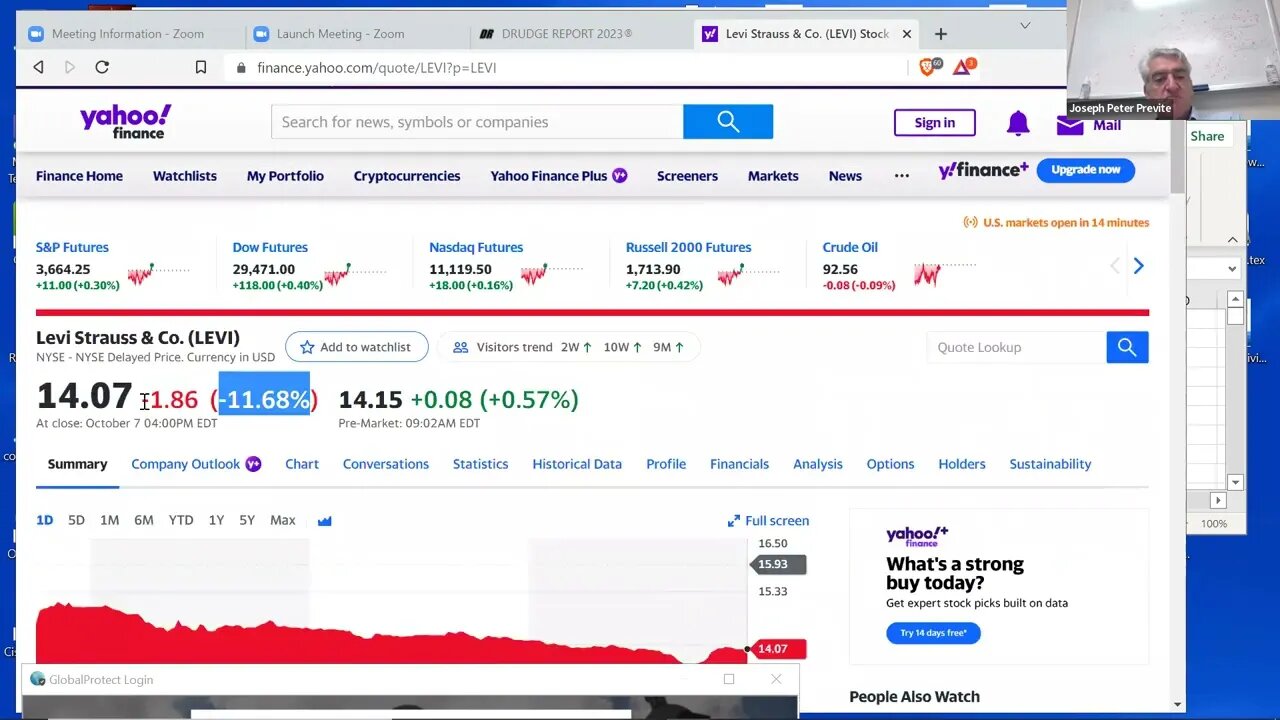
Task: Open the Historical Data tab
Action: [x=577, y=464]
